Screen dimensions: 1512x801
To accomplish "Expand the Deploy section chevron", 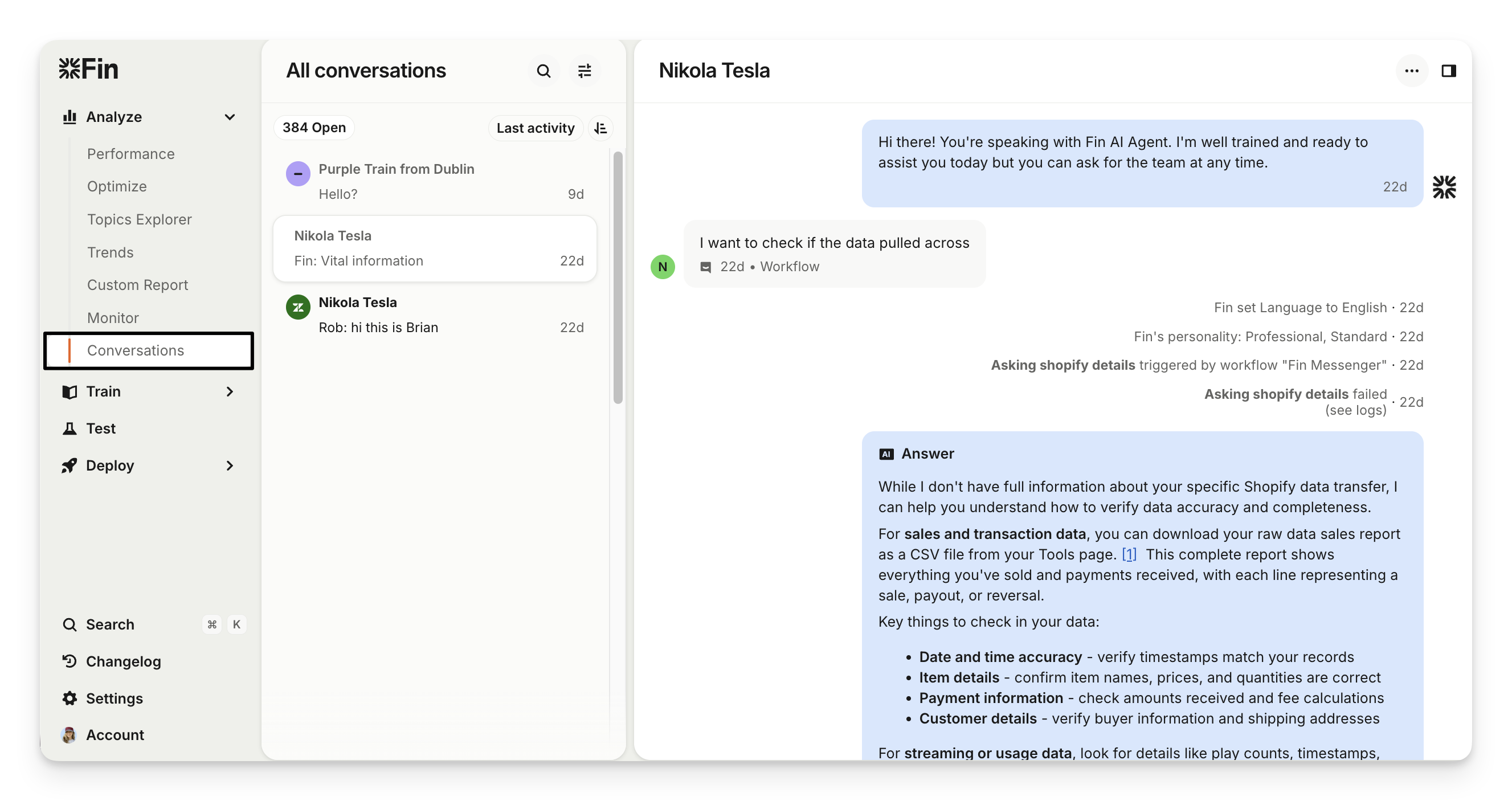I will (230, 465).
